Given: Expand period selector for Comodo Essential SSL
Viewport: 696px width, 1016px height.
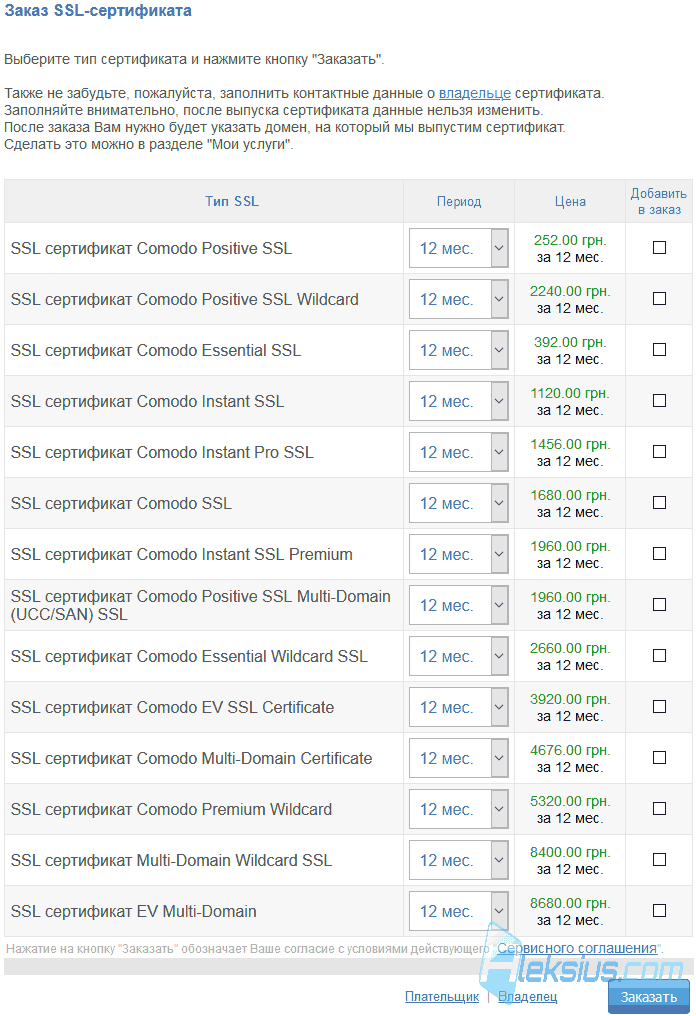Looking at the screenshot, I should (459, 351).
